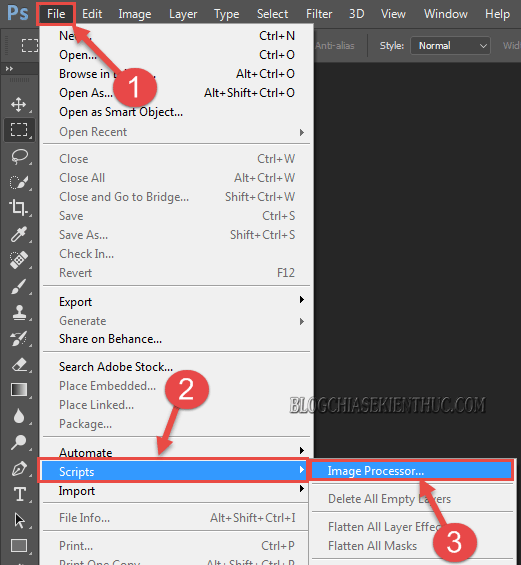521x565 pixels.
Task: Click Place Linked... menu entry
Action: [x=177, y=405]
